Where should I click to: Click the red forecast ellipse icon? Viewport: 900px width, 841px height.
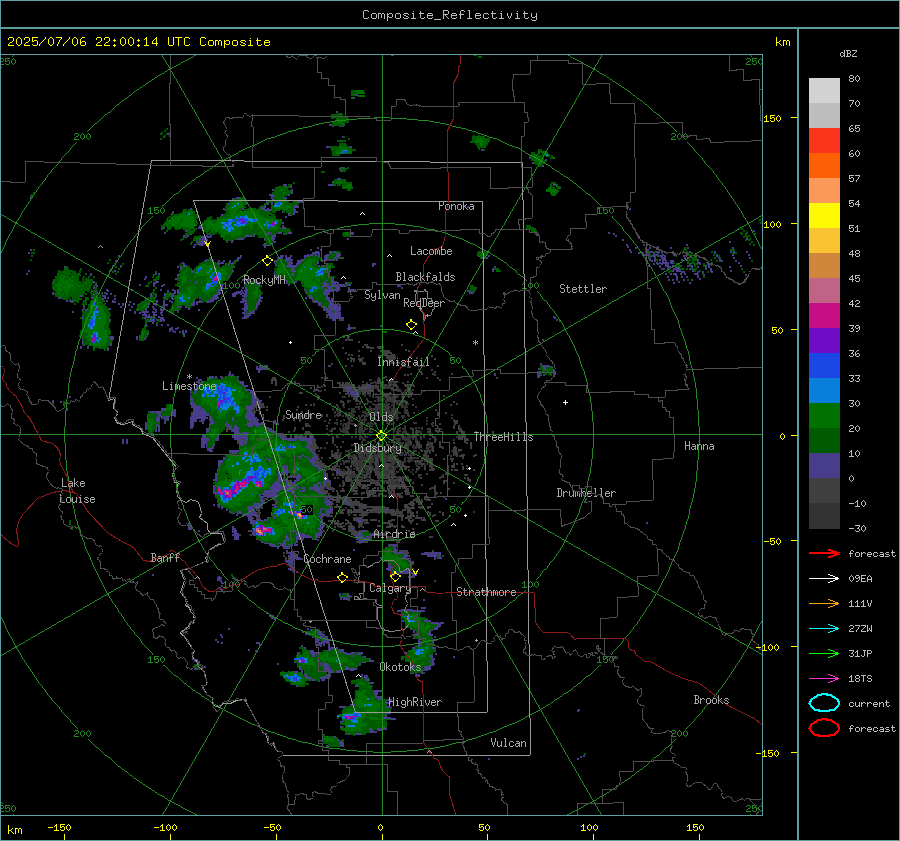[x=824, y=728]
